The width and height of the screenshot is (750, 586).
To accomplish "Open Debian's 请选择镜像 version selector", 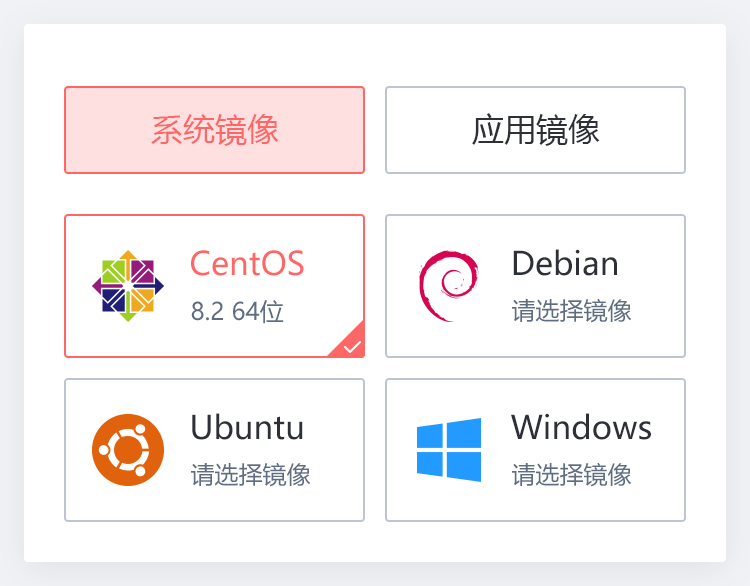I will pos(572,311).
